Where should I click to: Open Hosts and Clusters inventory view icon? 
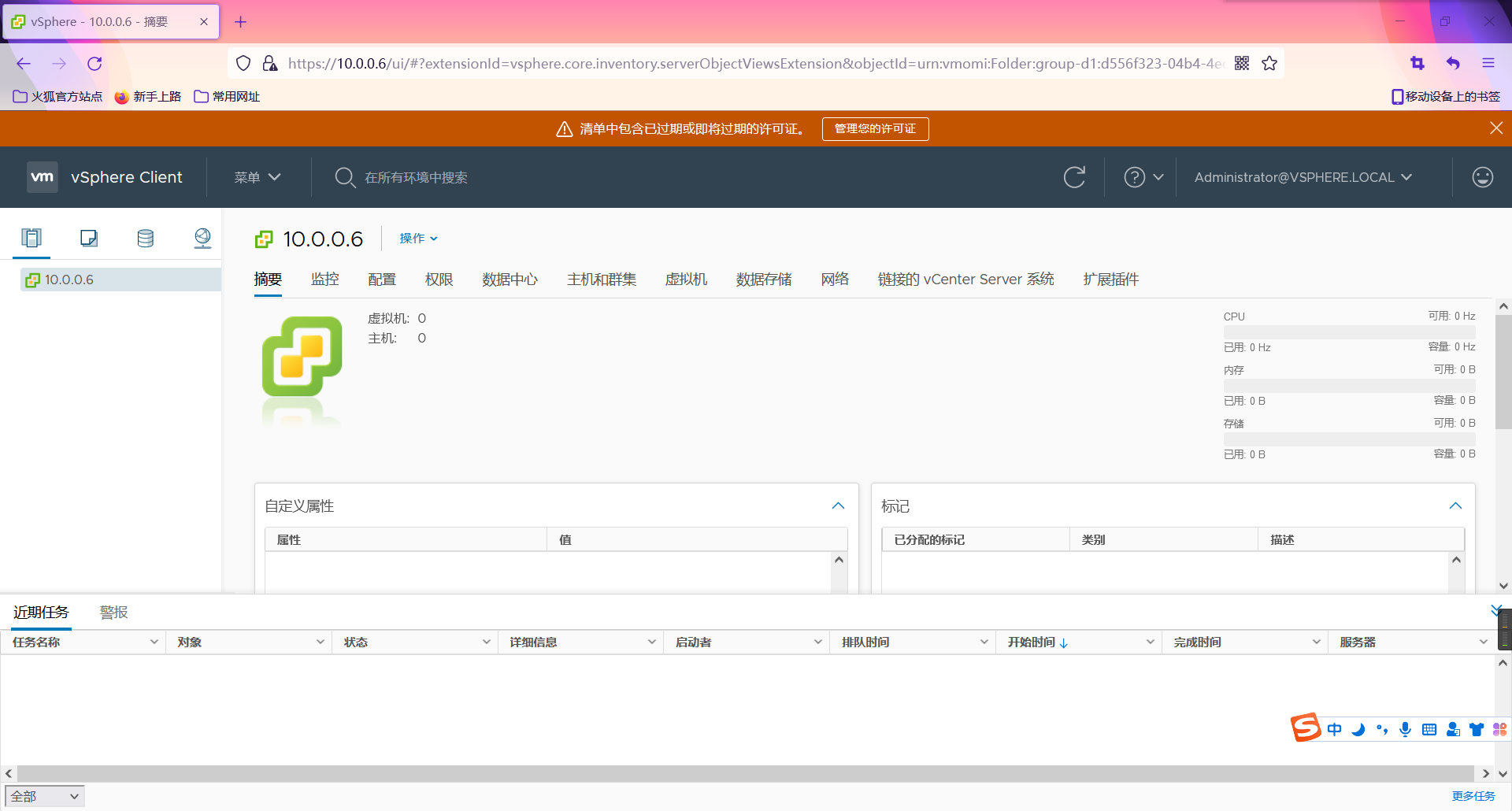(31, 238)
